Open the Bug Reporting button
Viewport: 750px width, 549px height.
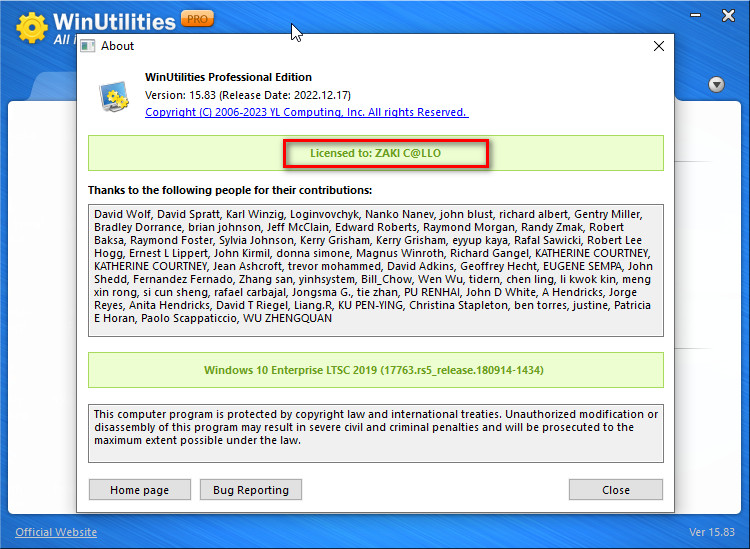(251, 490)
